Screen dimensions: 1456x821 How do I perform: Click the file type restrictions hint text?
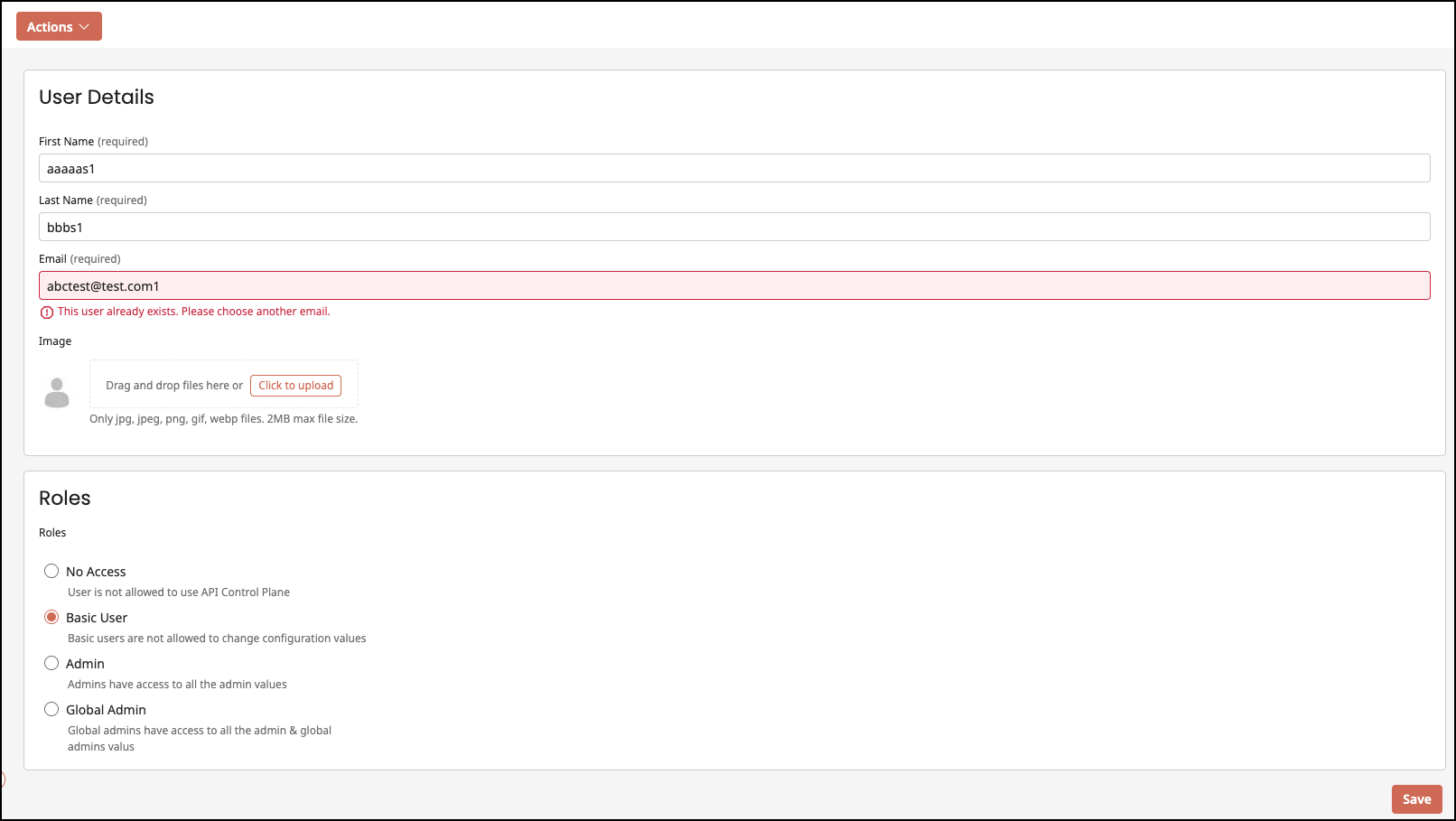click(x=223, y=419)
